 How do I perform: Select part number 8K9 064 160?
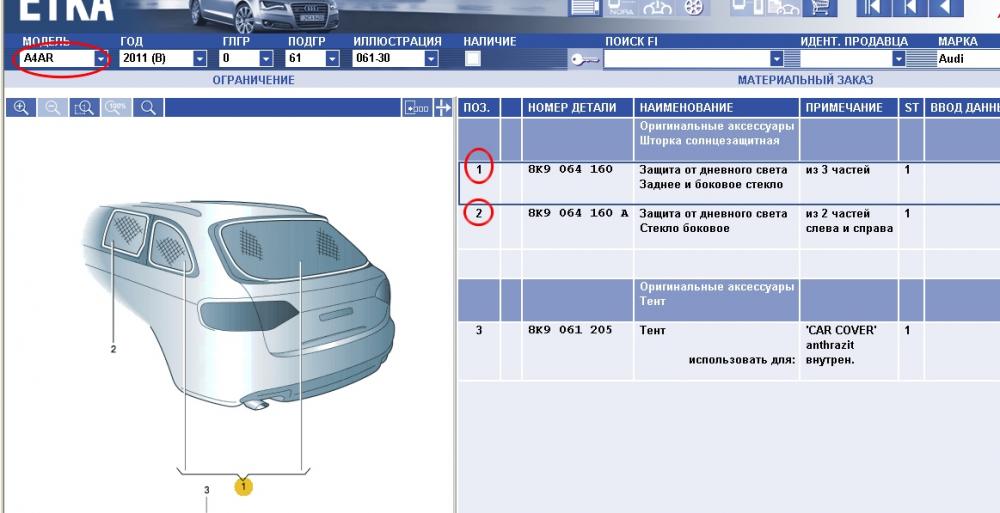[570, 170]
